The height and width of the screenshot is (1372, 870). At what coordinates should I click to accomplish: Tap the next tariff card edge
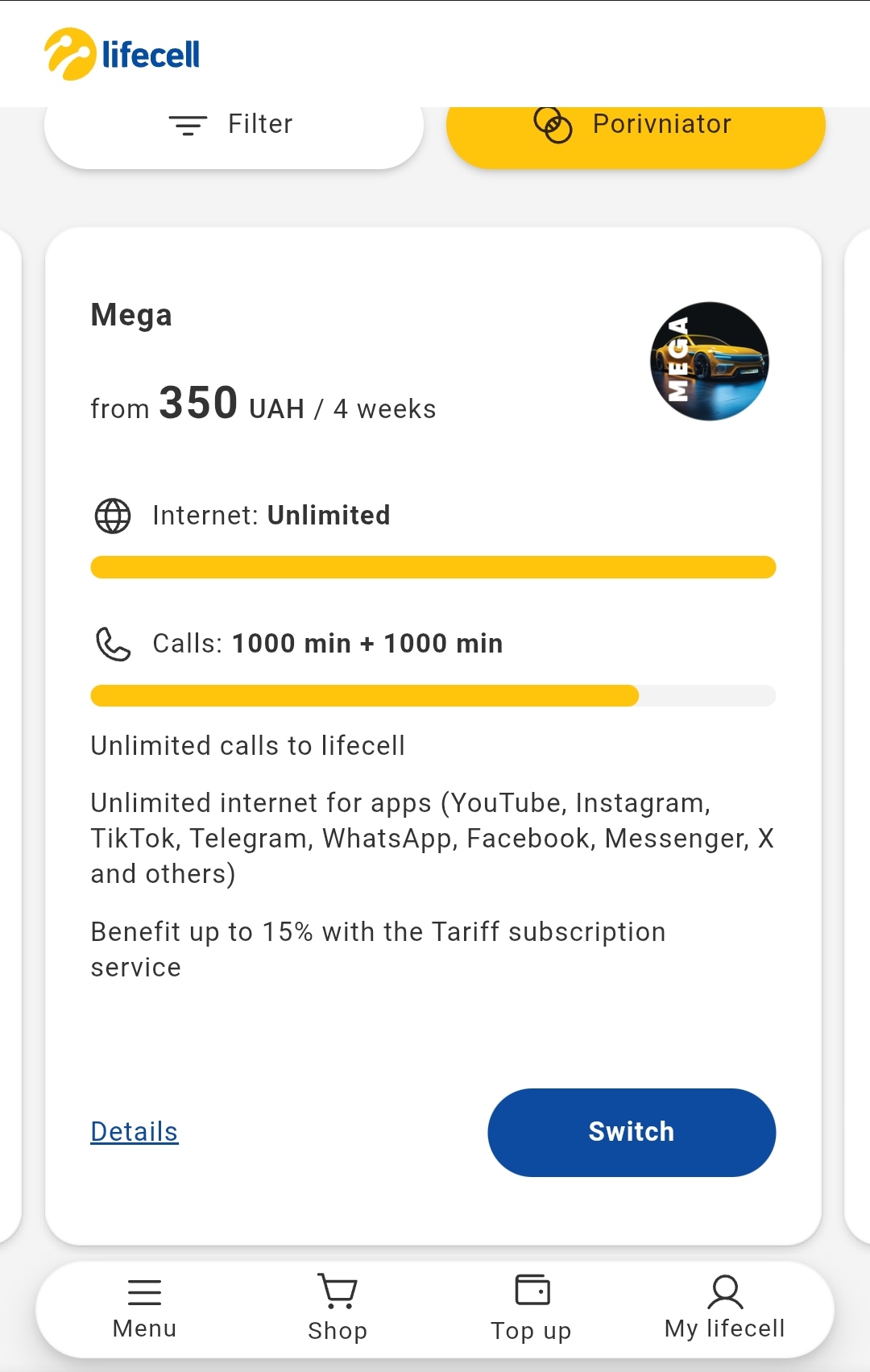click(x=857, y=736)
